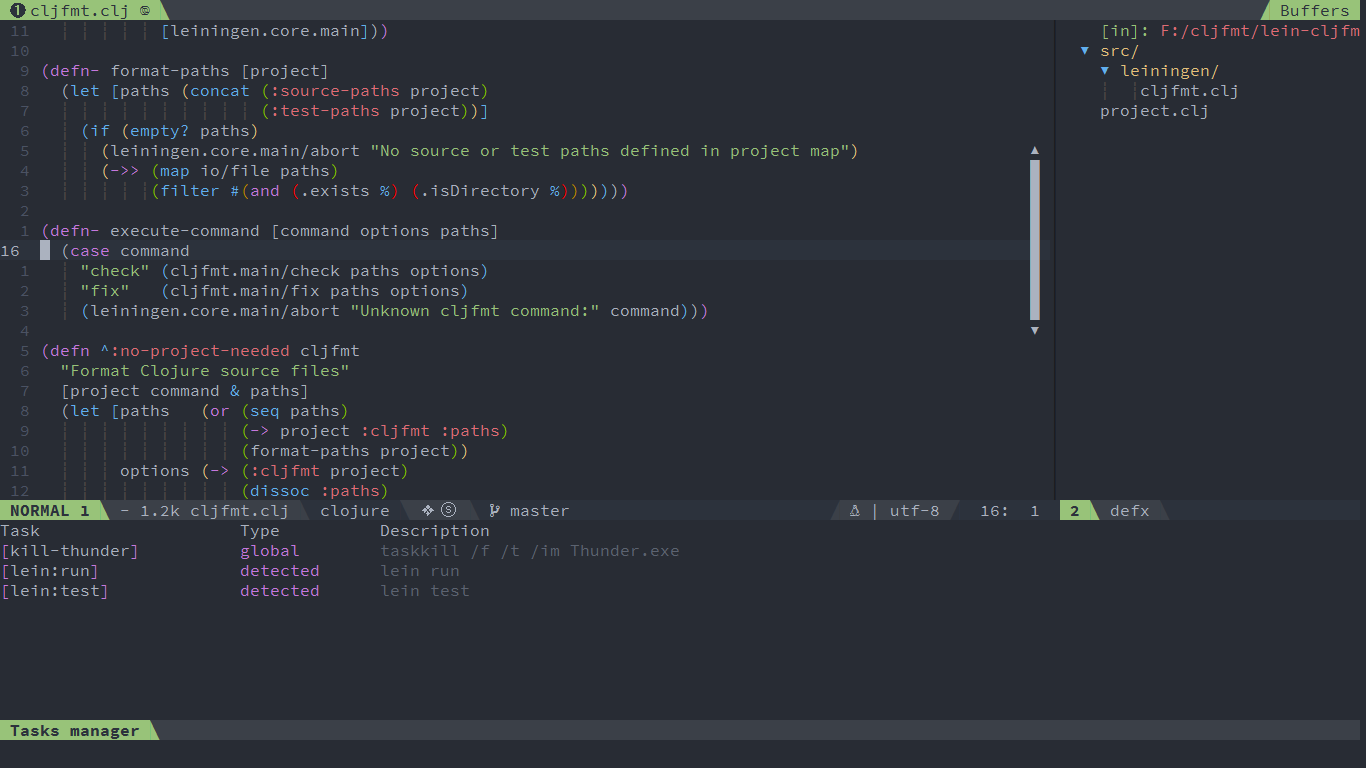The height and width of the screenshot is (768, 1366).
Task: Click the @ glyph after cljfmt.clj tab name
Action: coord(145,10)
